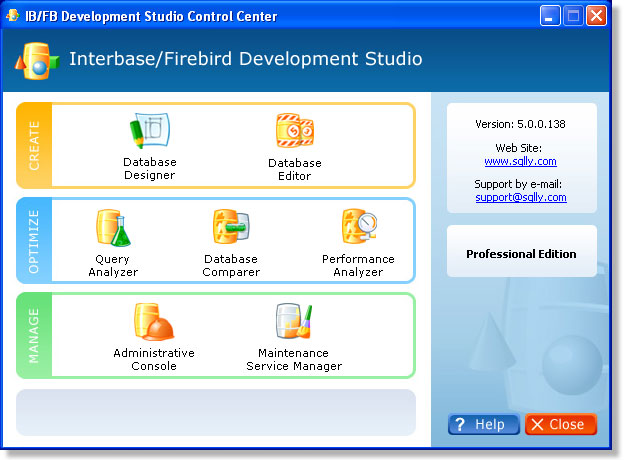Launch the Database Editor icon

(295, 130)
